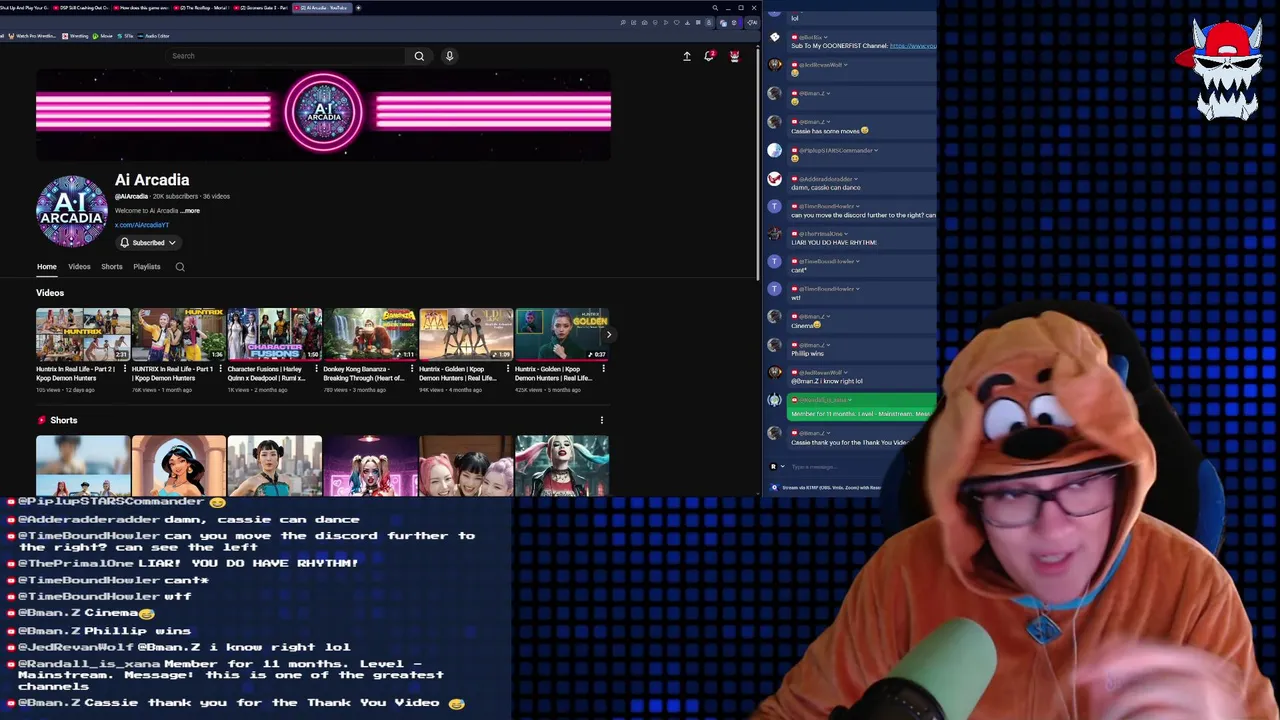Switch to the Playlists channel tab
The width and height of the screenshot is (1280, 720).
pyautogui.click(x=147, y=267)
